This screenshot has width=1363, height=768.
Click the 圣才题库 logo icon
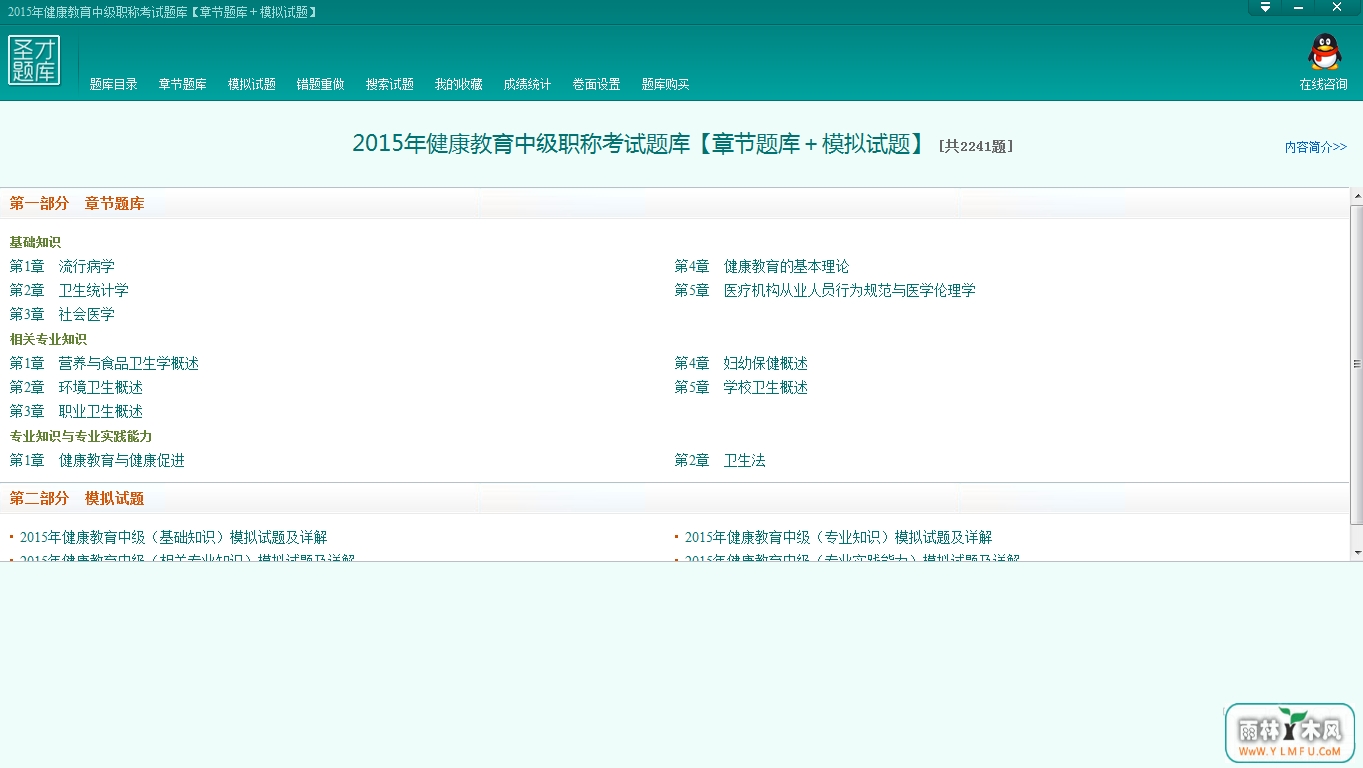tap(34, 60)
